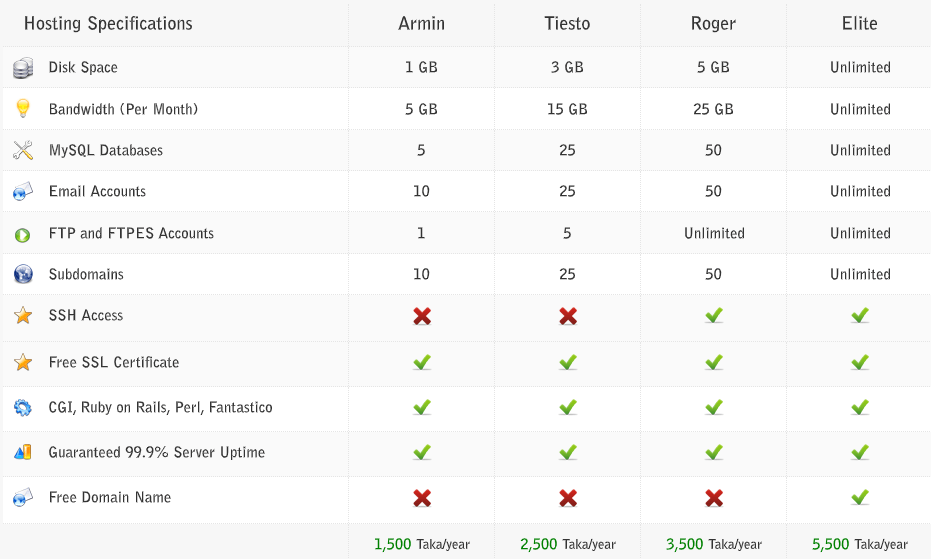
Task: Click Roger's red X for Free Domain Name
Action: [714, 498]
